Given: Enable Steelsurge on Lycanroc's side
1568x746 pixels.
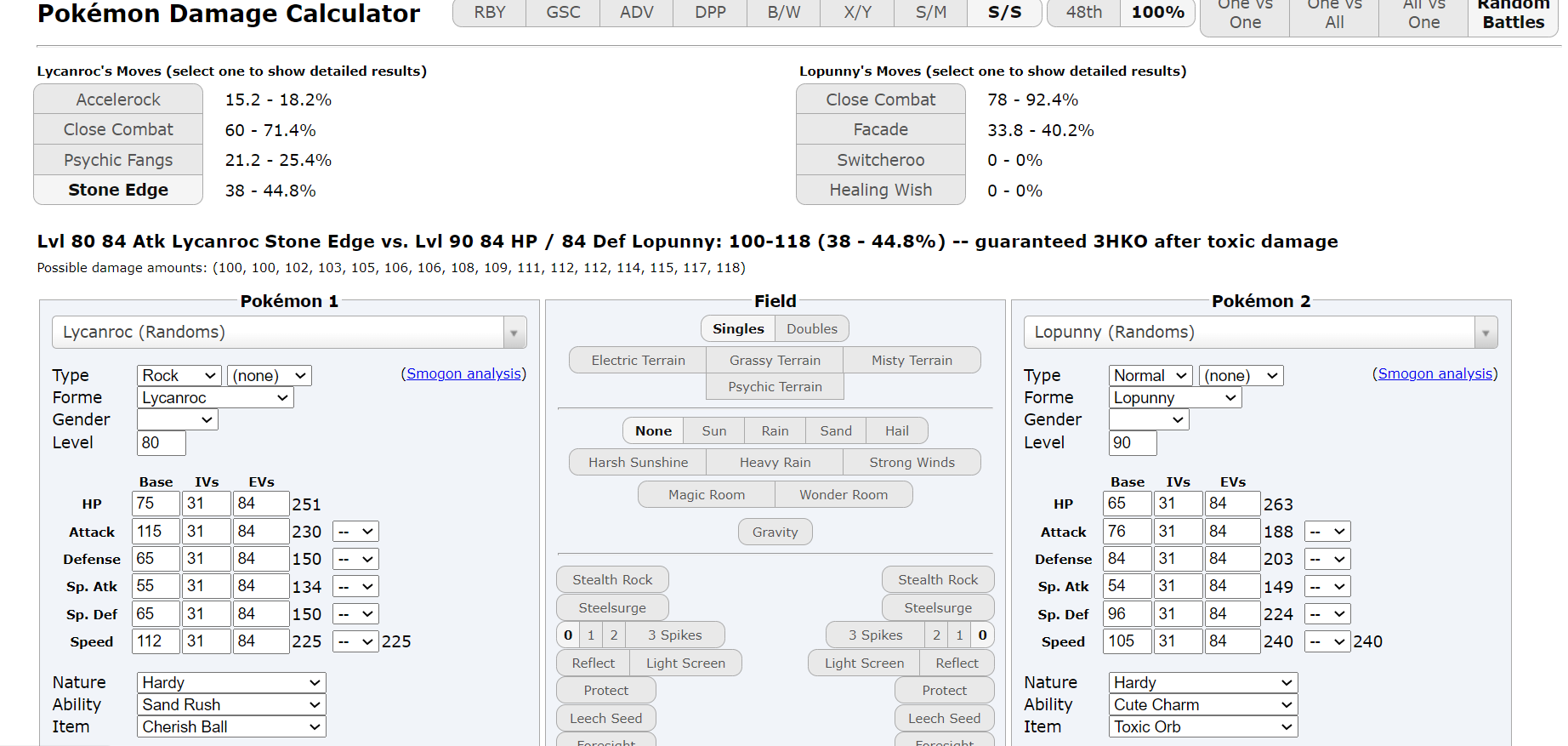Looking at the screenshot, I should pyautogui.click(x=612, y=607).
